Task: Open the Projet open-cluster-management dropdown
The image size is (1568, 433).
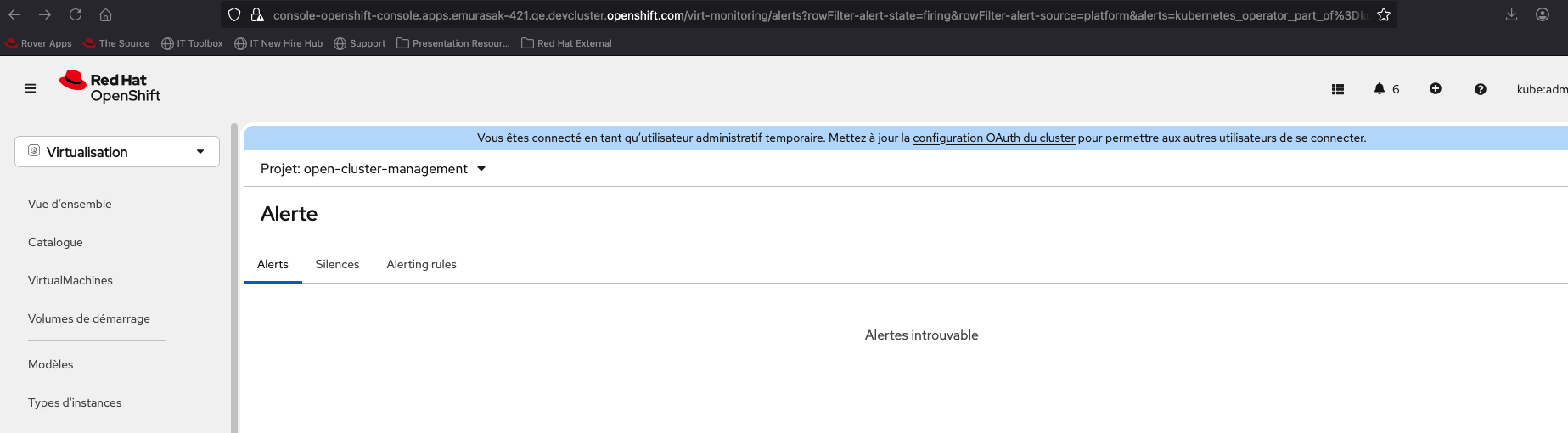Action: [x=374, y=169]
